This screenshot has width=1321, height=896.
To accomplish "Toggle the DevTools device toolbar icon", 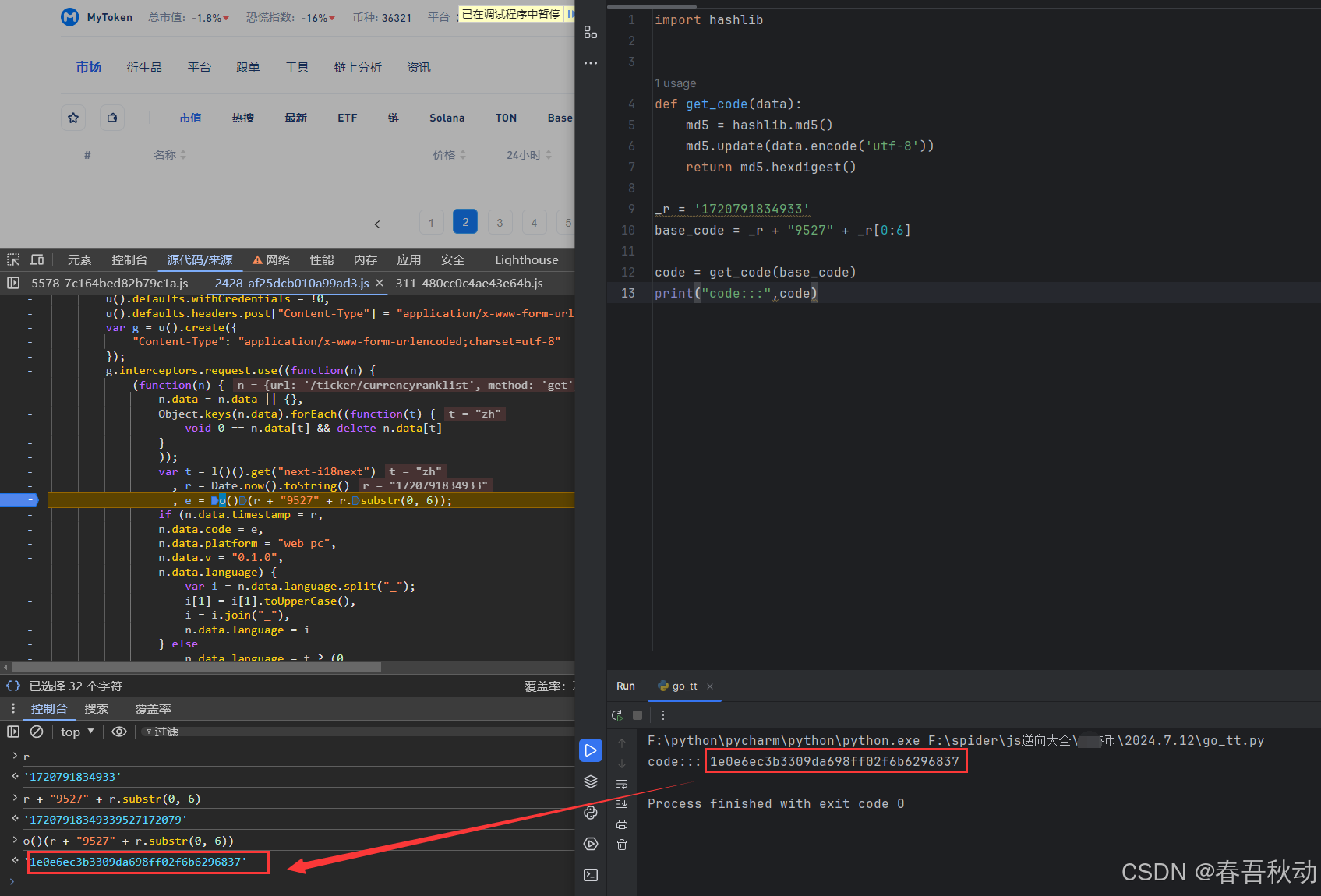I will 37,259.
